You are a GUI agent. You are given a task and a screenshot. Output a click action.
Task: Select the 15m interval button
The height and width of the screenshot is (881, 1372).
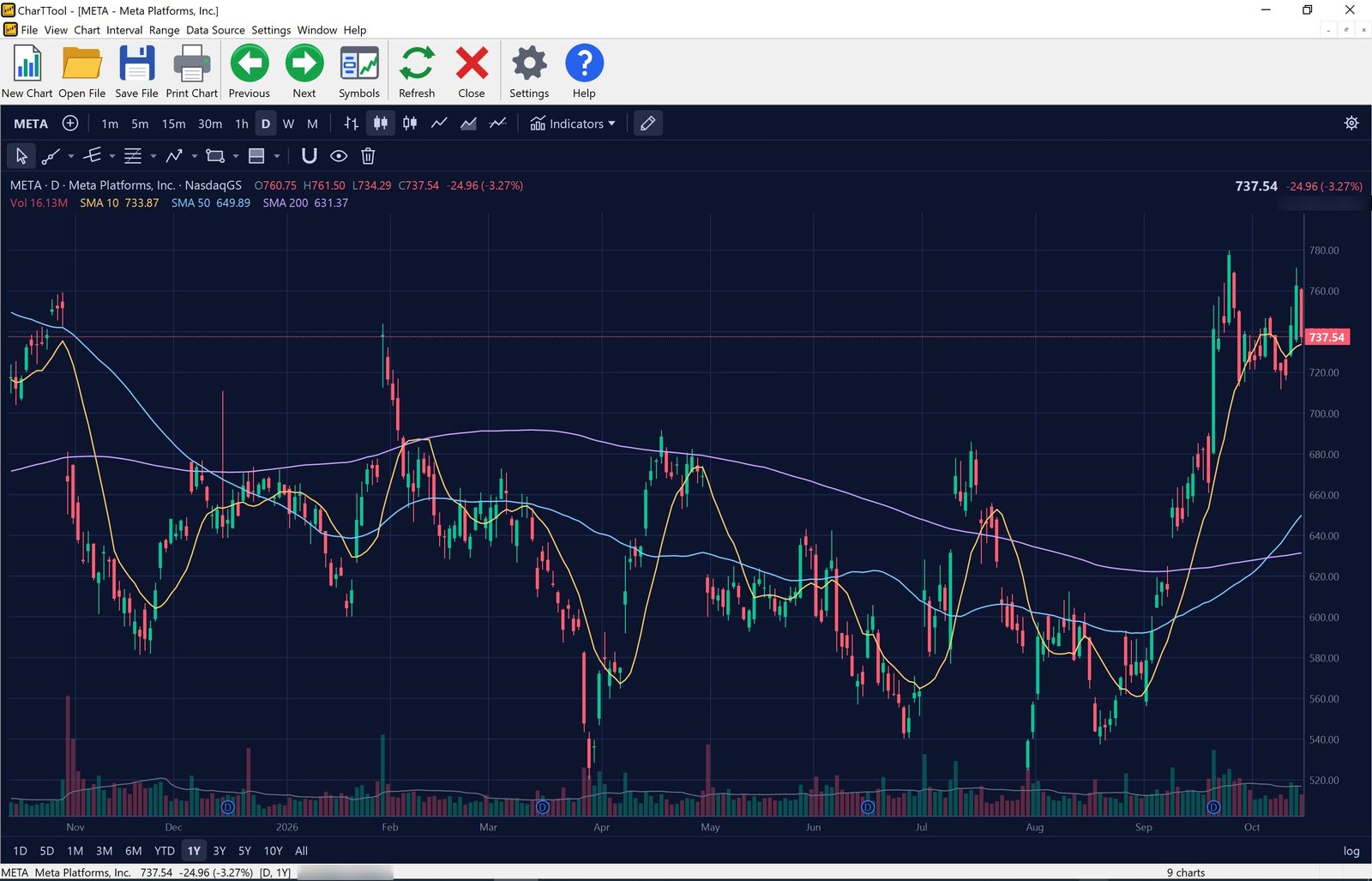pyautogui.click(x=173, y=124)
